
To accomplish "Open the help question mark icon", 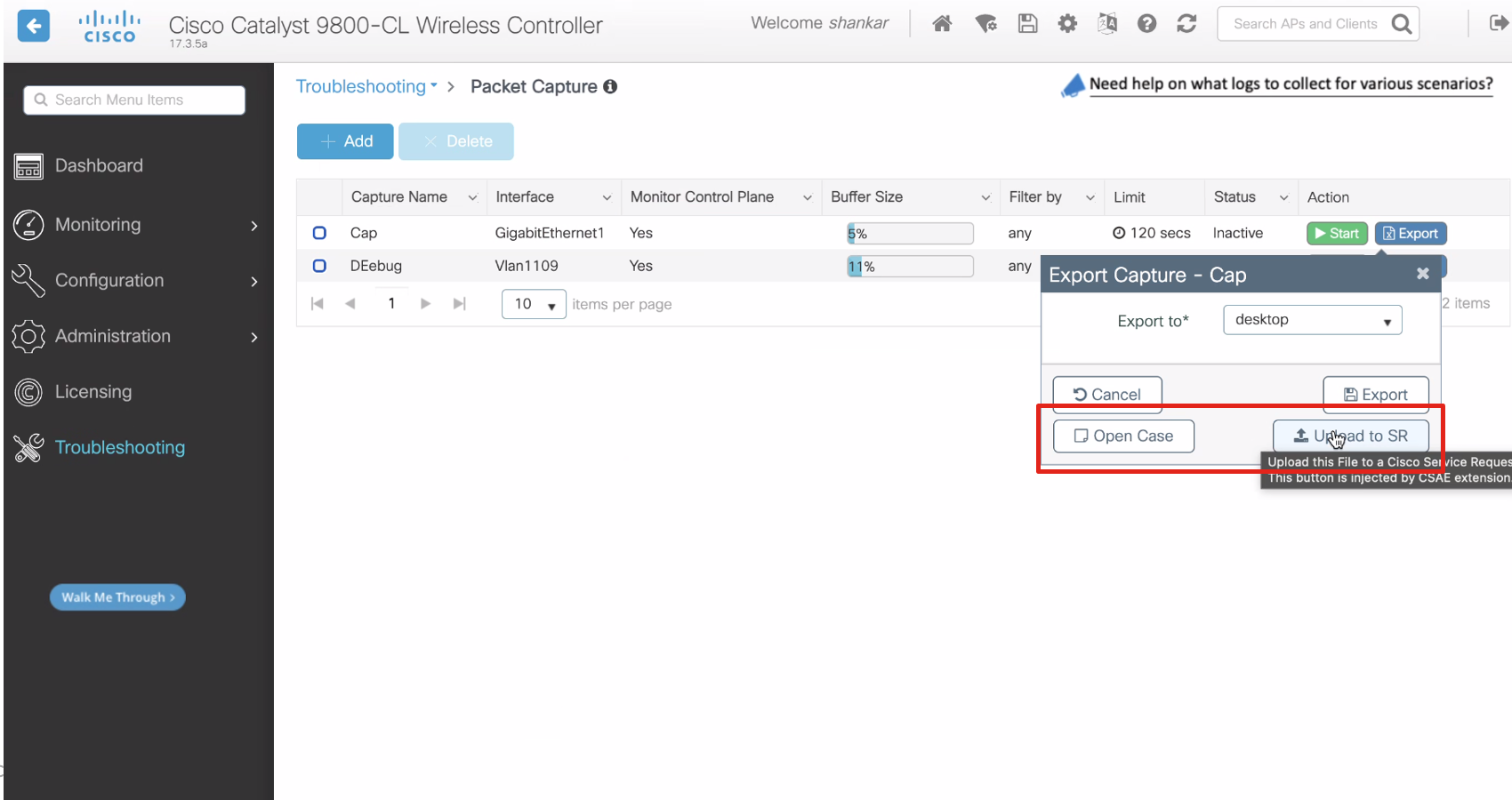I will point(1147,24).
